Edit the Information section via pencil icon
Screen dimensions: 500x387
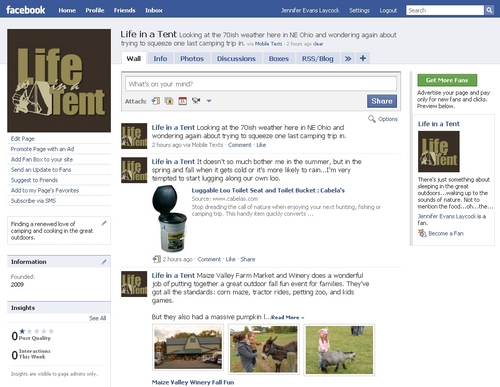(x=104, y=262)
